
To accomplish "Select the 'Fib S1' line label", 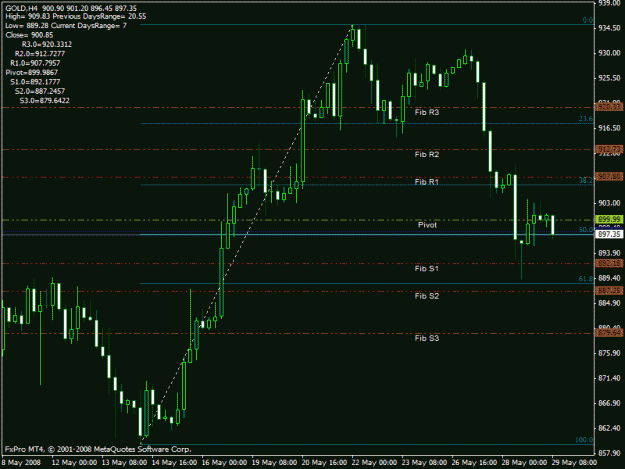I will [x=426, y=269].
